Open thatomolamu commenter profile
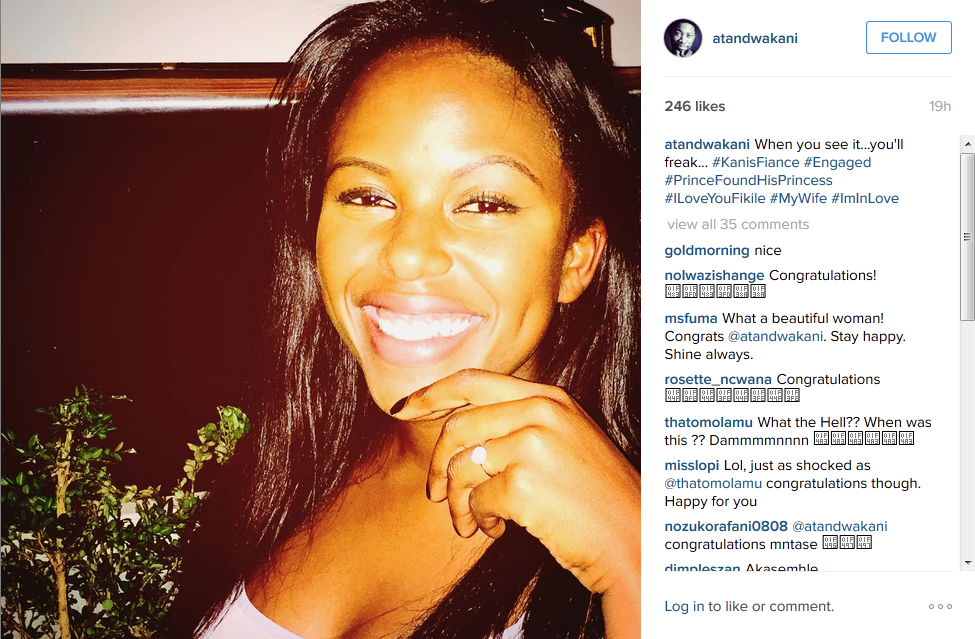Viewport: 975px width, 639px height. pos(708,422)
